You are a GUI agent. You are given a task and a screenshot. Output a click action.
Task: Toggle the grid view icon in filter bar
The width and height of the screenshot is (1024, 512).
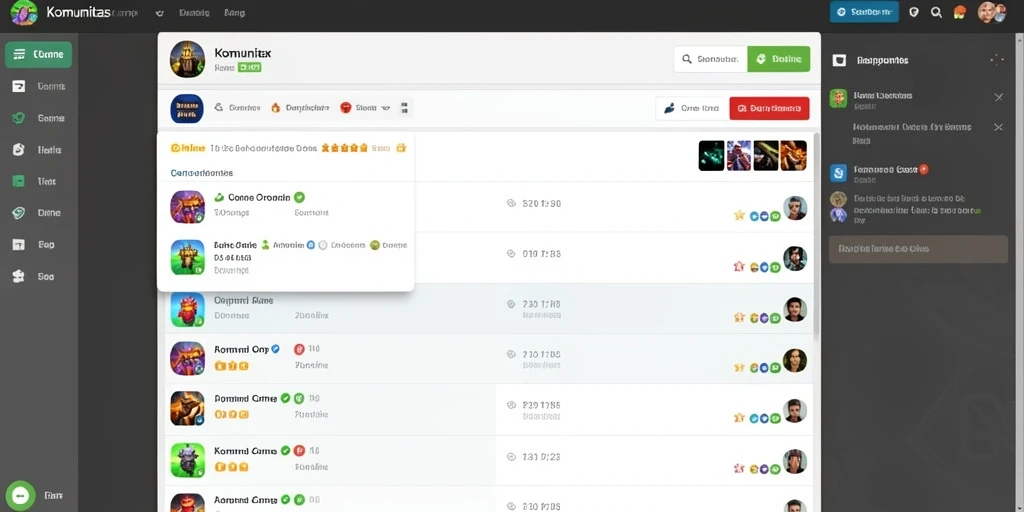click(x=404, y=108)
